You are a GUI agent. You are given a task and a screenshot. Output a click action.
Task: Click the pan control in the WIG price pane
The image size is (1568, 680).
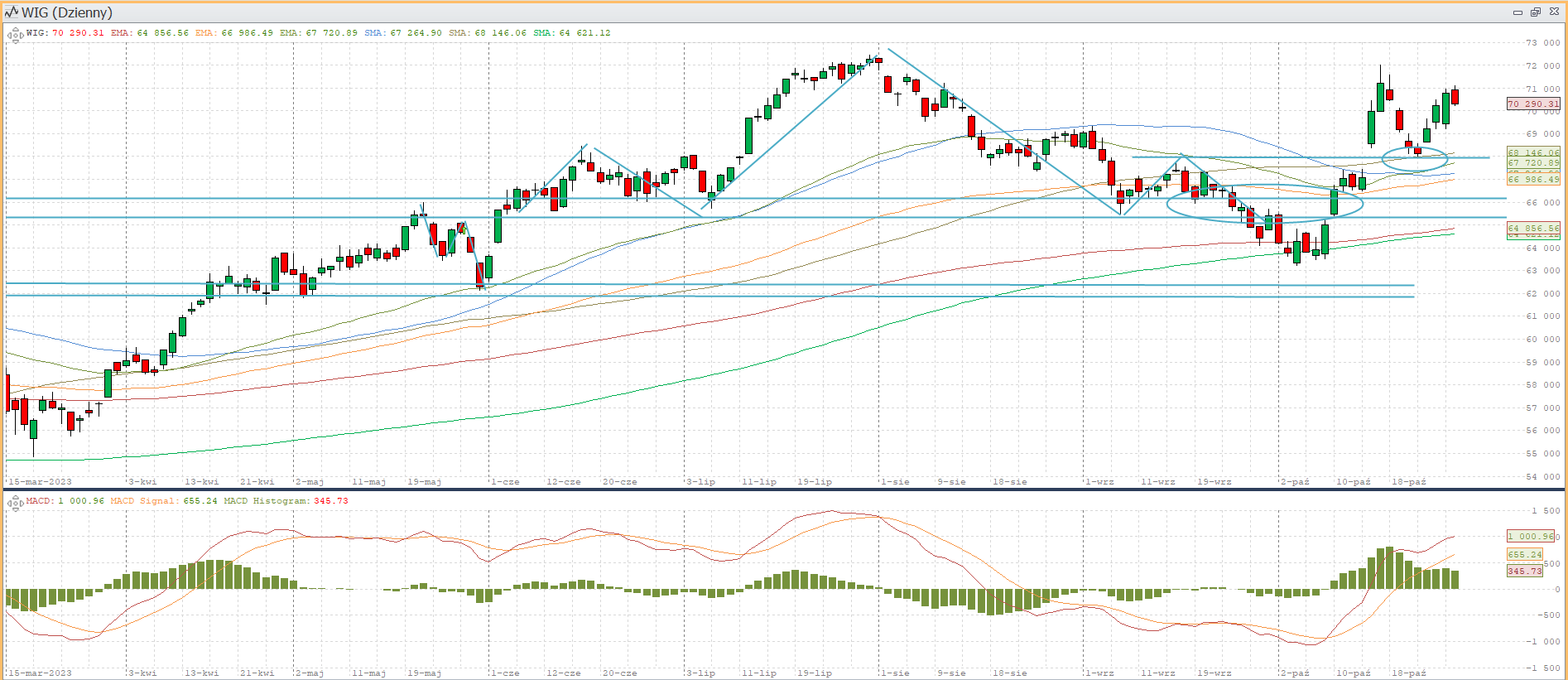click(14, 35)
